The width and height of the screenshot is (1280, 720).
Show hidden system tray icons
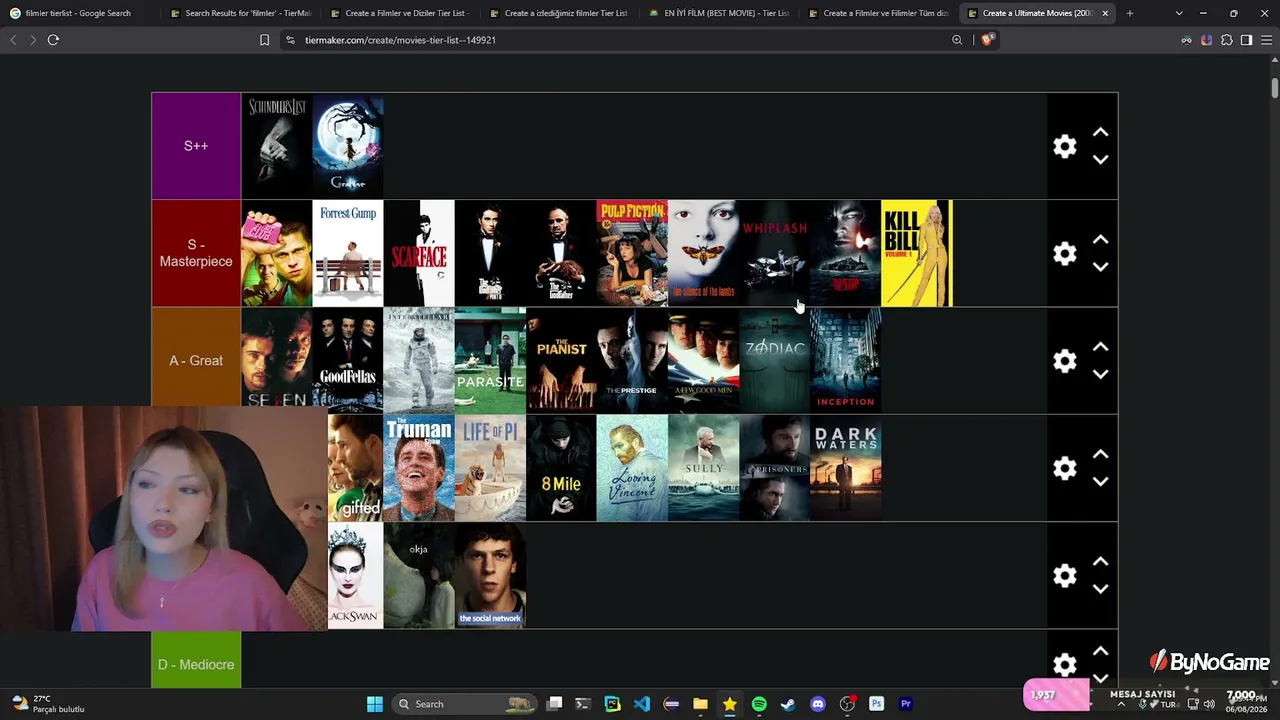[x=1120, y=704]
